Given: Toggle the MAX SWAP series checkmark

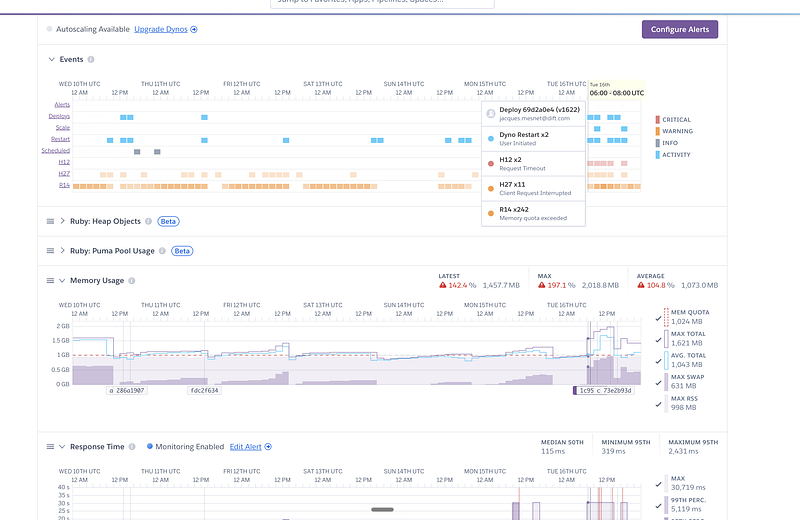Looking at the screenshot, I should (659, 383).
